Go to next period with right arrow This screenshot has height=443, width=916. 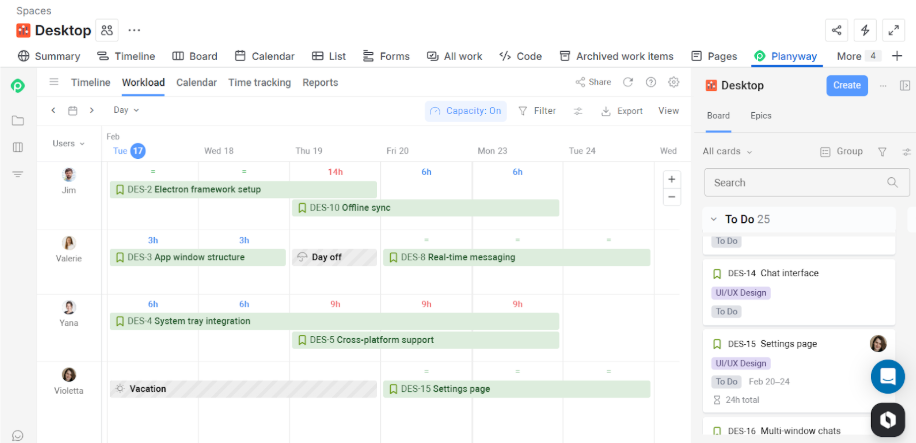click(x=92, y=110)
